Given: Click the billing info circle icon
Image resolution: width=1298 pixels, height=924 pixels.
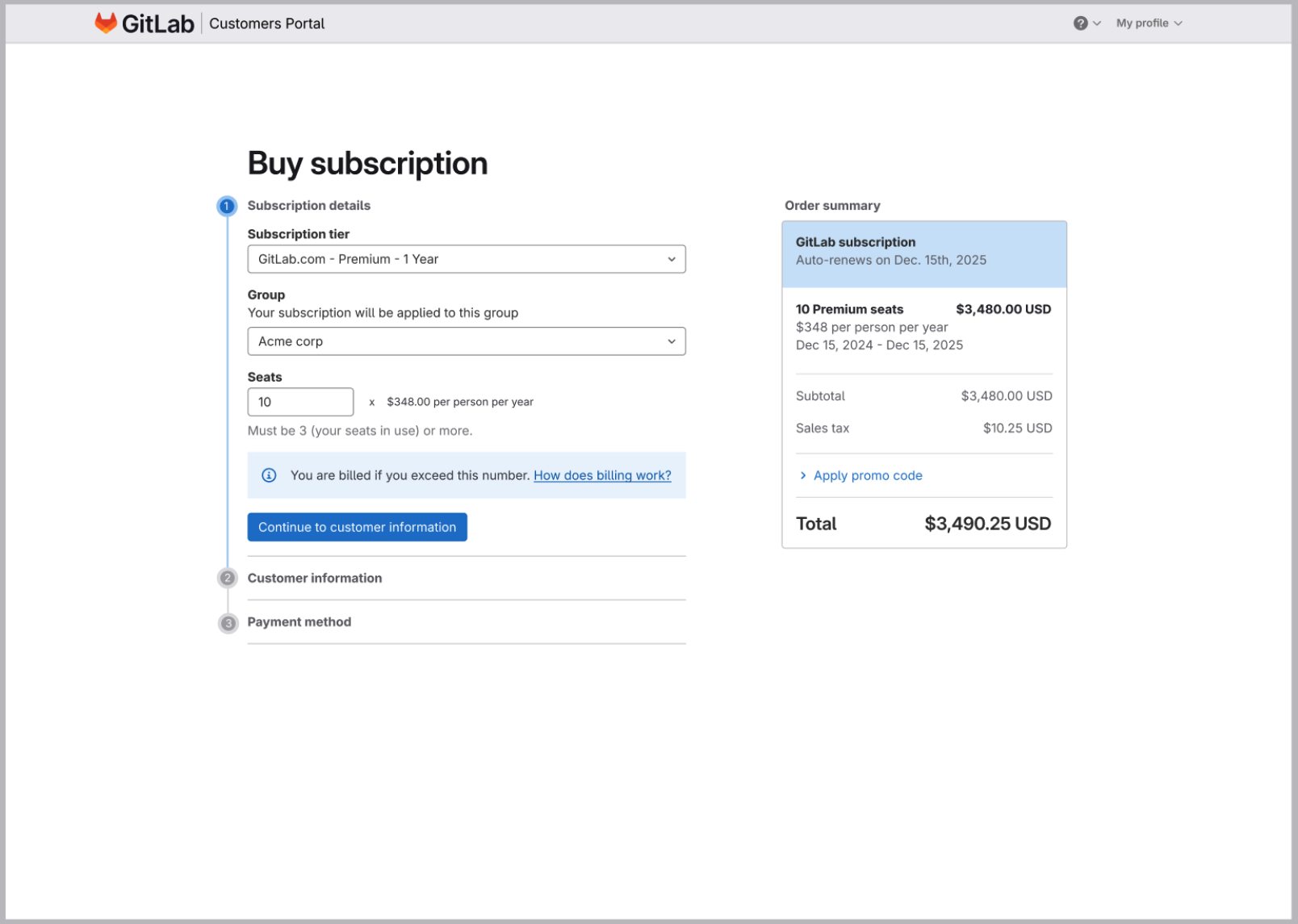Looking at the screenshot, I should click(x=270, y=475).
